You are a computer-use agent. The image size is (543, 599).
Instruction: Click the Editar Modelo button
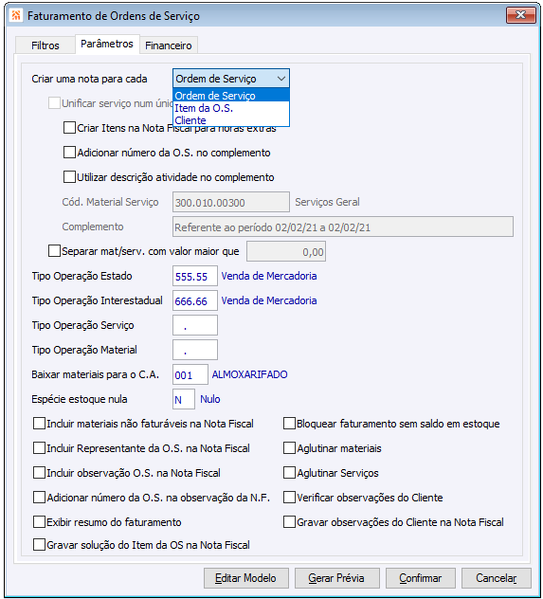246,578
